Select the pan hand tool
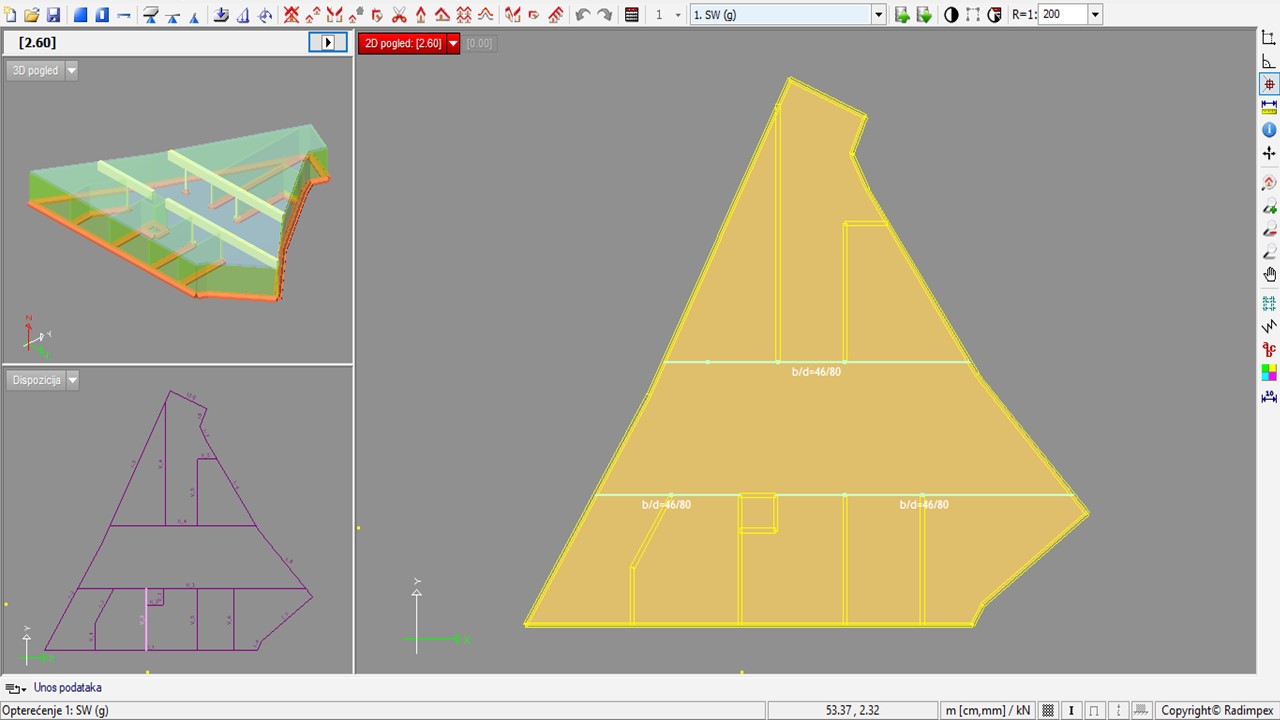 1269,275
